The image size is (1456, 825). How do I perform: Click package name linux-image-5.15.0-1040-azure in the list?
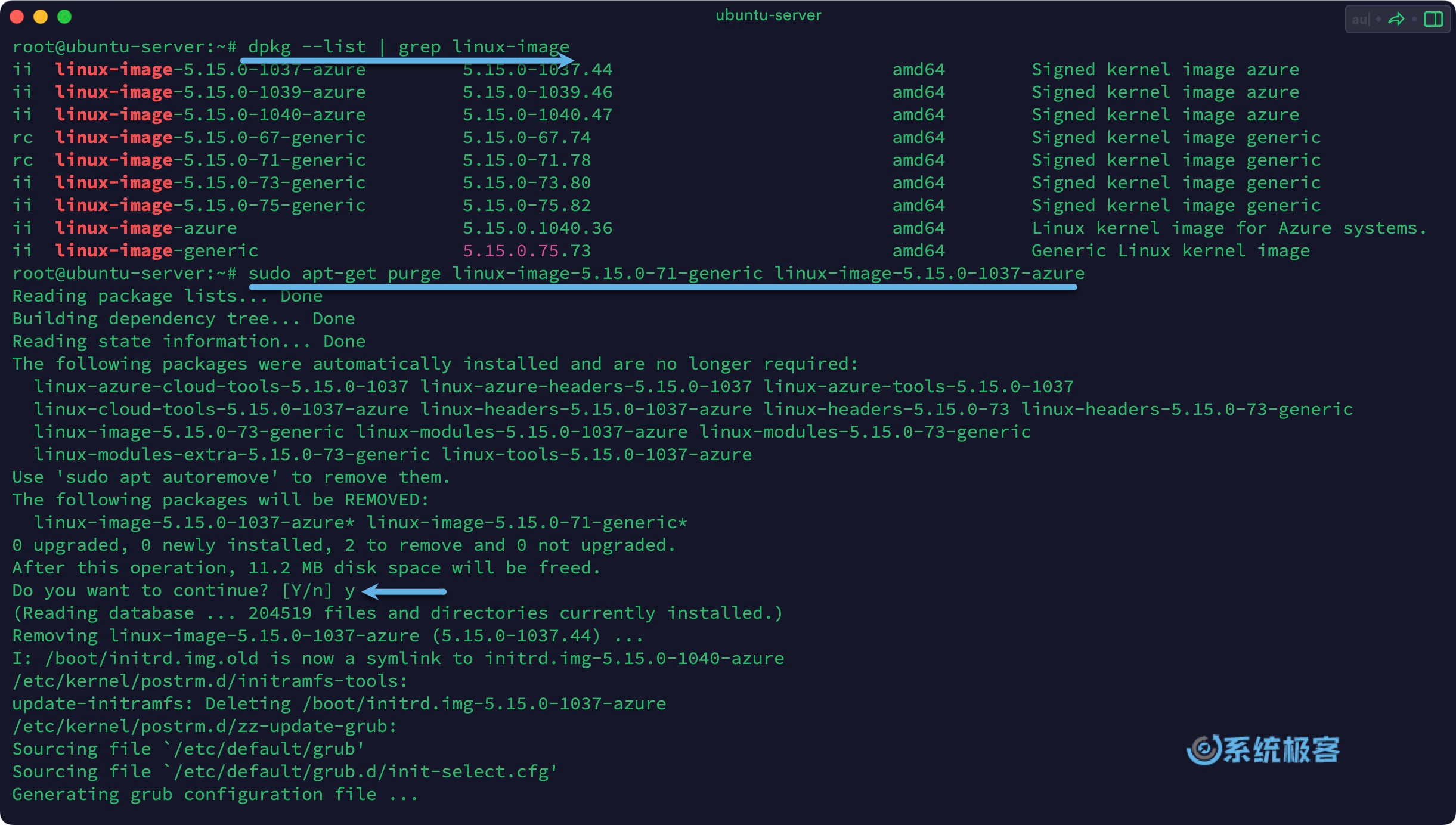(x=210, y=115)
